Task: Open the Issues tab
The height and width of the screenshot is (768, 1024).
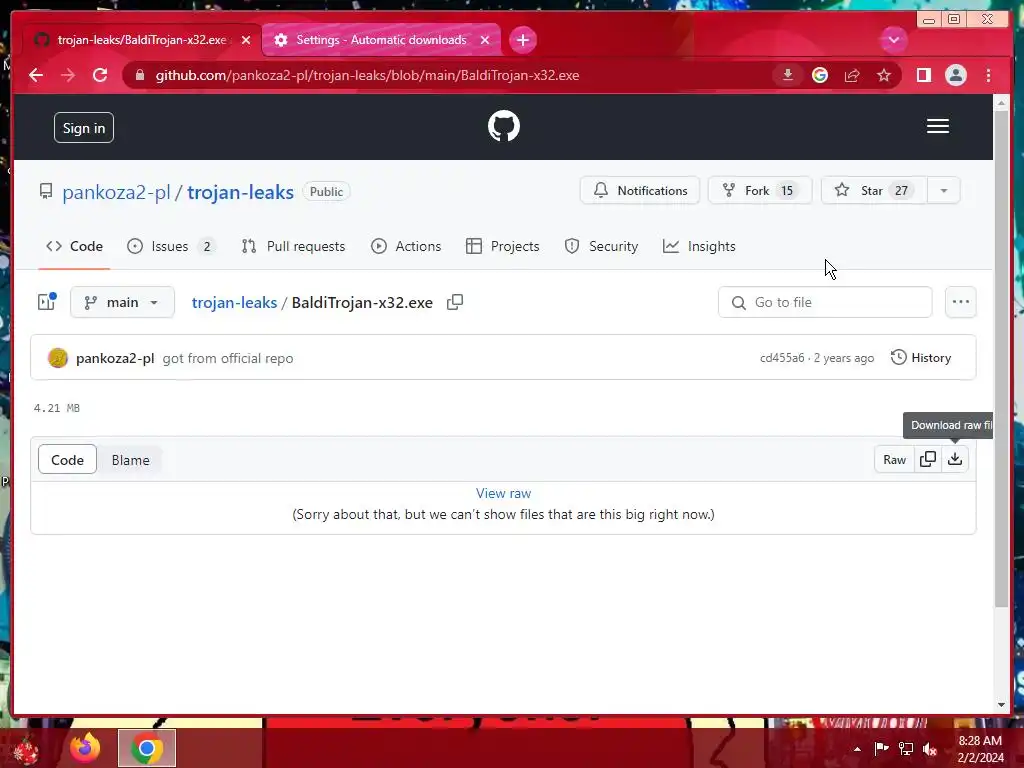Action: point(170,246)
